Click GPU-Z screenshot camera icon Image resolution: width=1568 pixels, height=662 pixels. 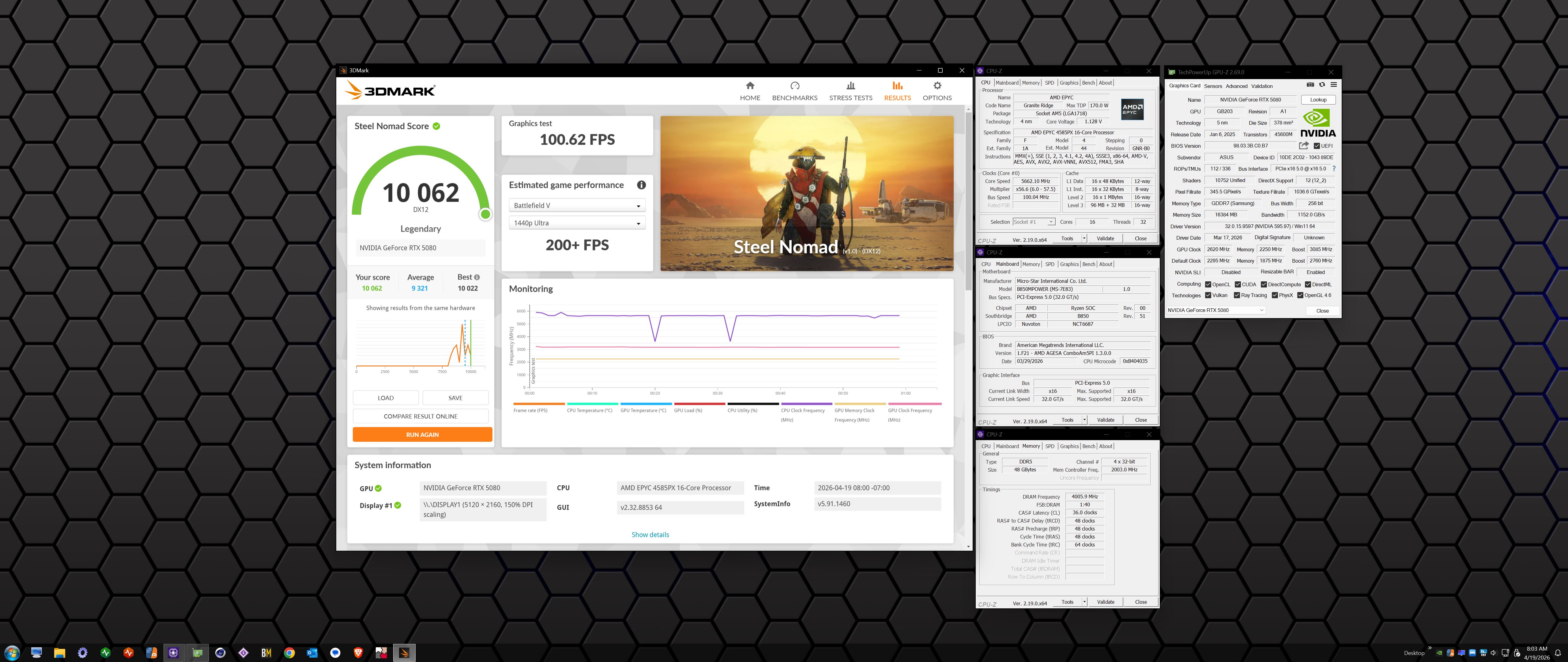pyautogui.click(x=1310, y=85)
